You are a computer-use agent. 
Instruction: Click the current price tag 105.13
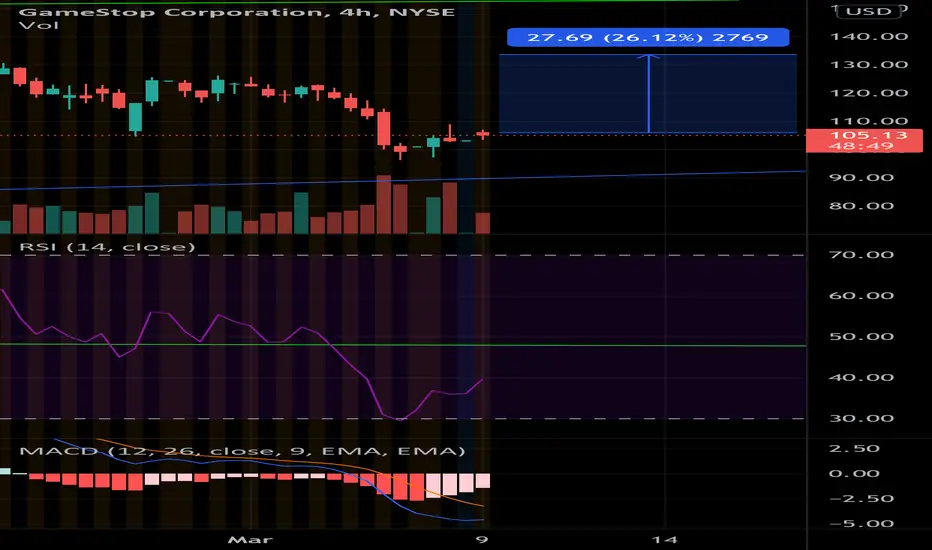[864, 141]
